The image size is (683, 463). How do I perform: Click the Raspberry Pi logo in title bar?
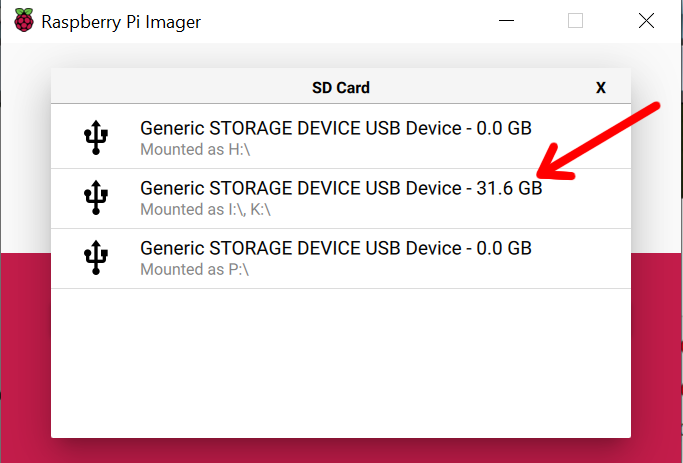[x=24, y=20]
